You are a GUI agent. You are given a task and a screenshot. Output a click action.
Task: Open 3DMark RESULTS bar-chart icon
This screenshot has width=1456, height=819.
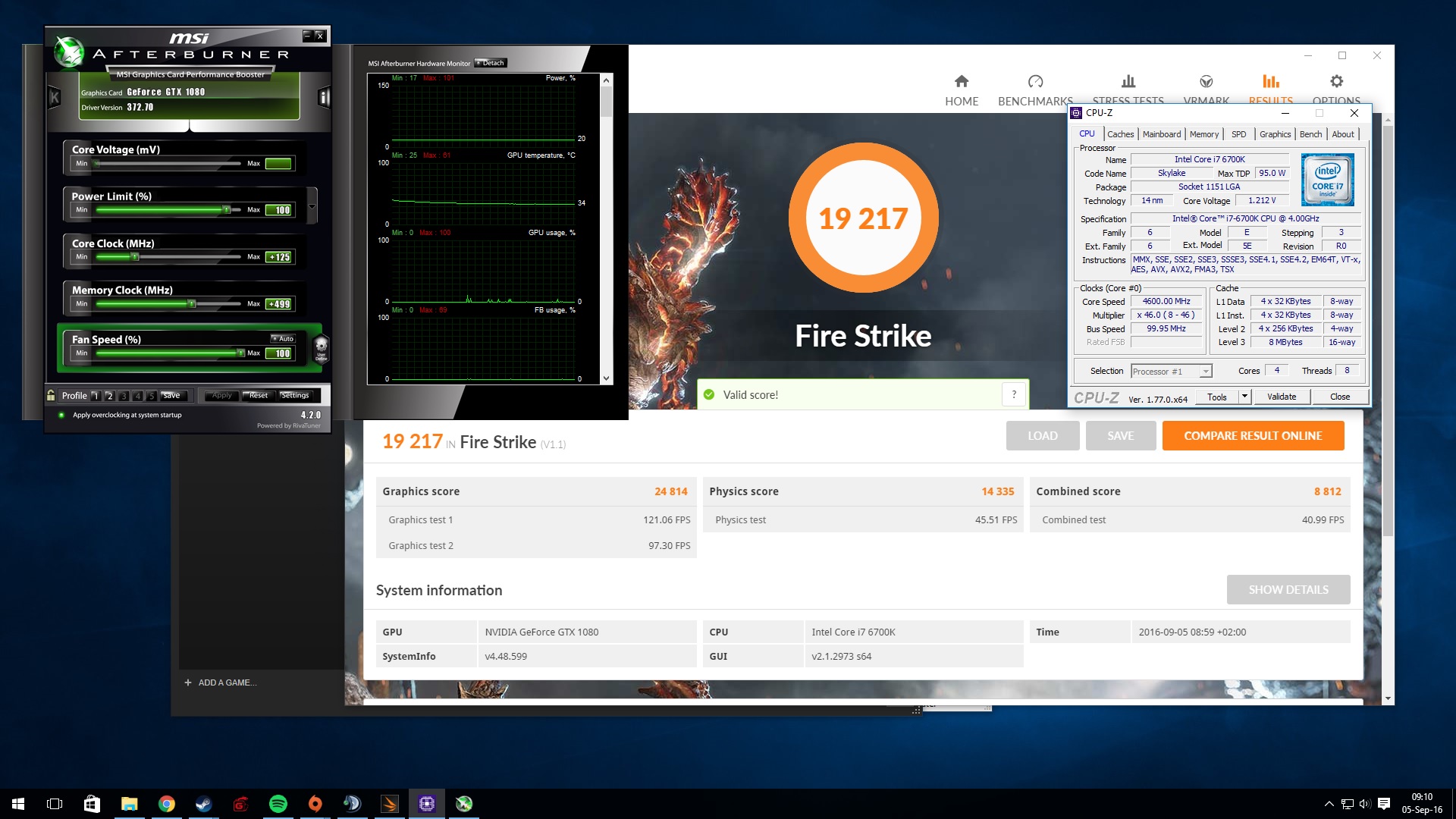[1271, 81]
